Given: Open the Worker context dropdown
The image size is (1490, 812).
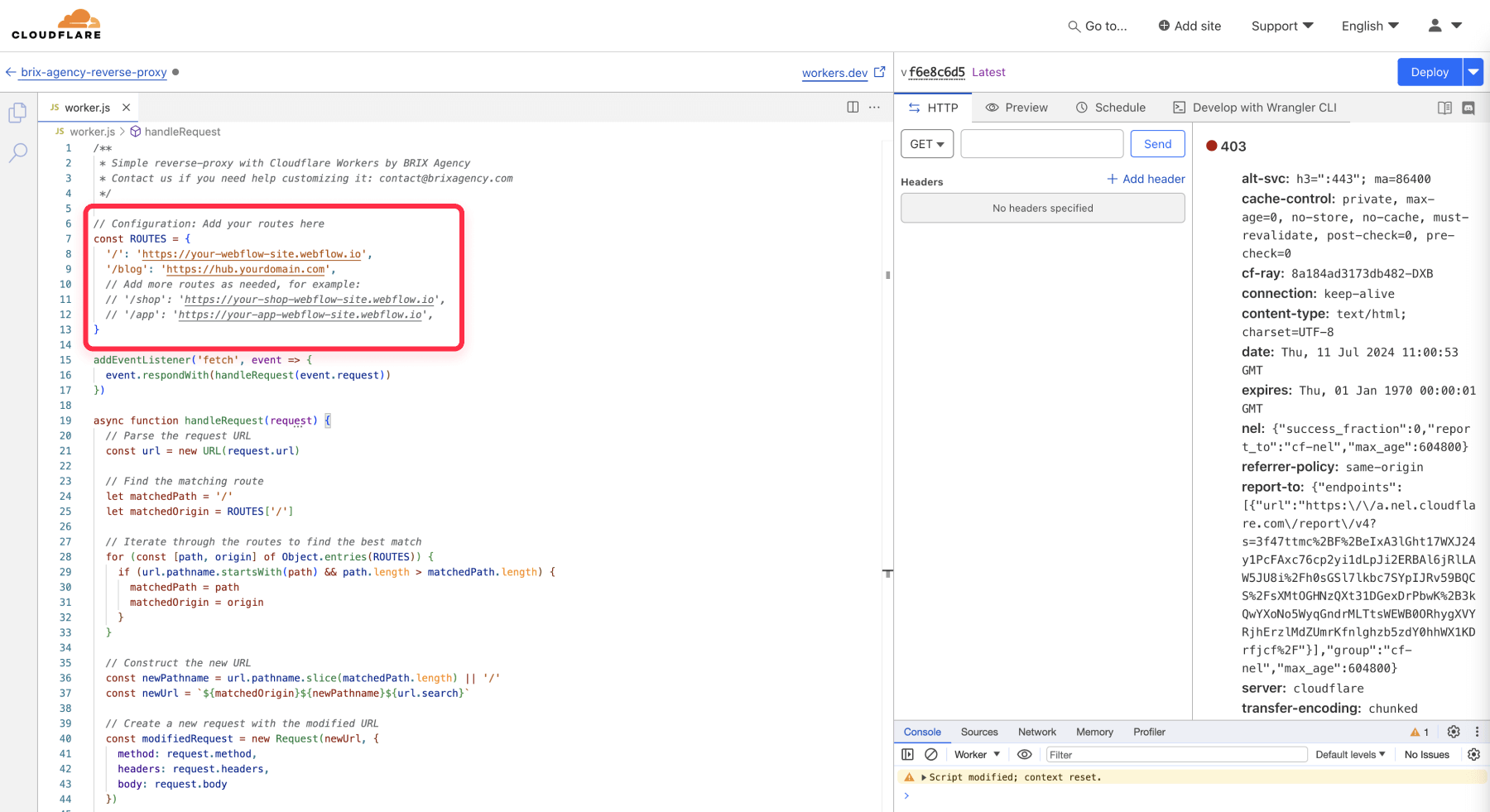Looking at the screenshot, I should [977, 754].
